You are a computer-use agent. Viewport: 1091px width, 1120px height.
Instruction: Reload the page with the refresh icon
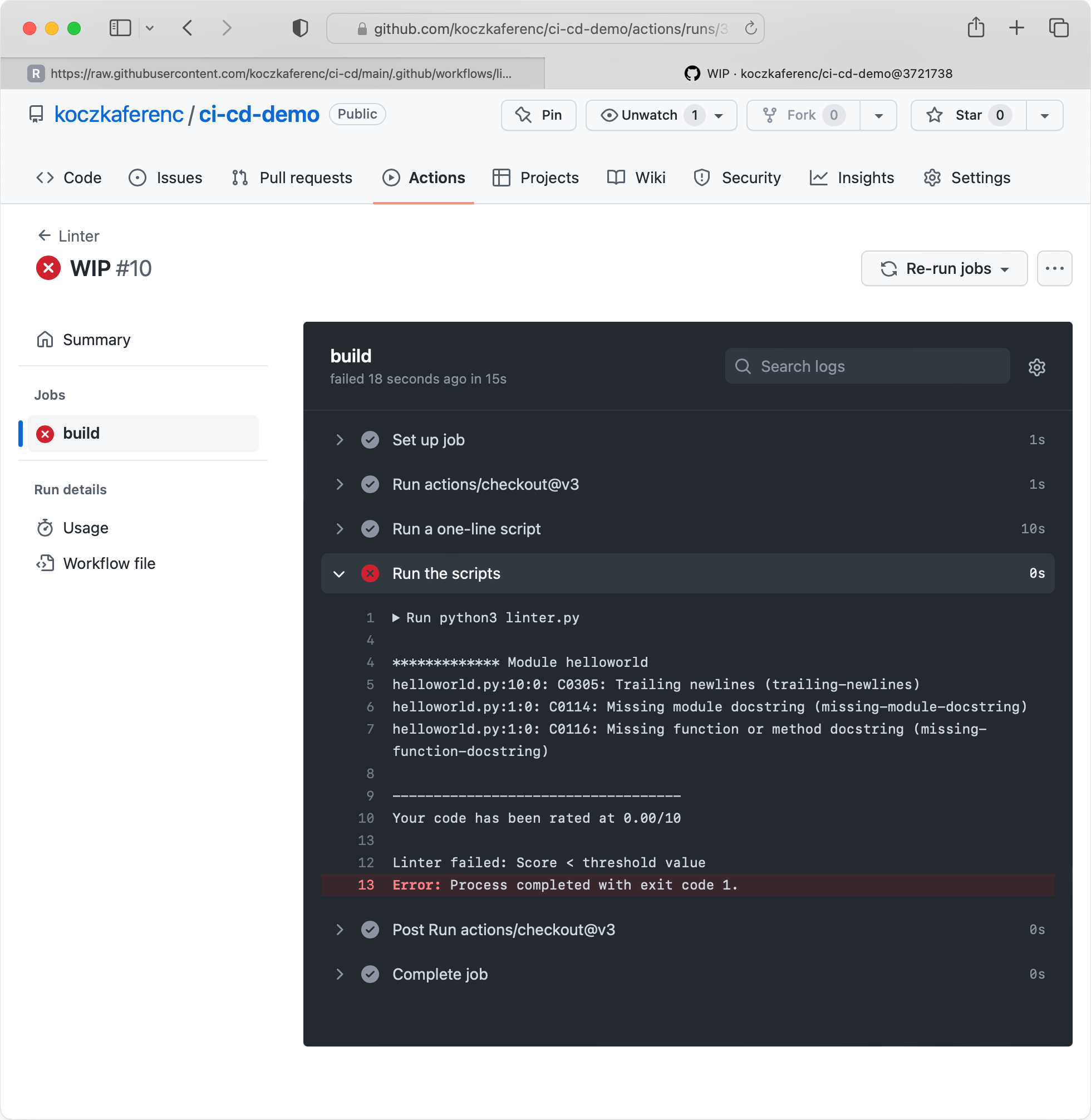(751, 28)
